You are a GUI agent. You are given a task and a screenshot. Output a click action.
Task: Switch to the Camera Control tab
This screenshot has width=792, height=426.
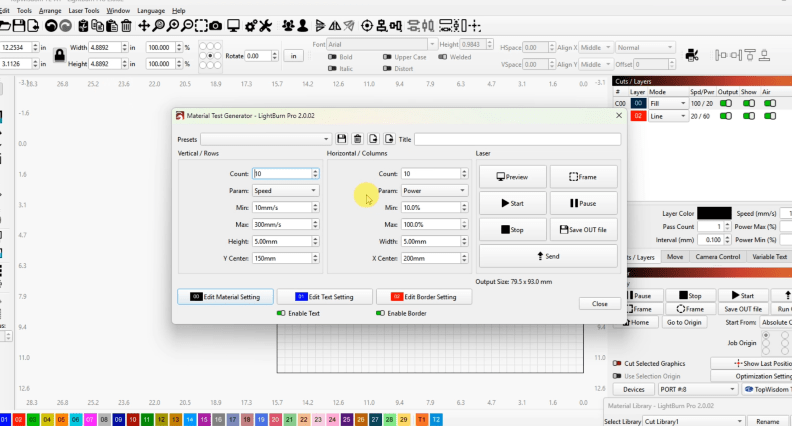[718, 257]
